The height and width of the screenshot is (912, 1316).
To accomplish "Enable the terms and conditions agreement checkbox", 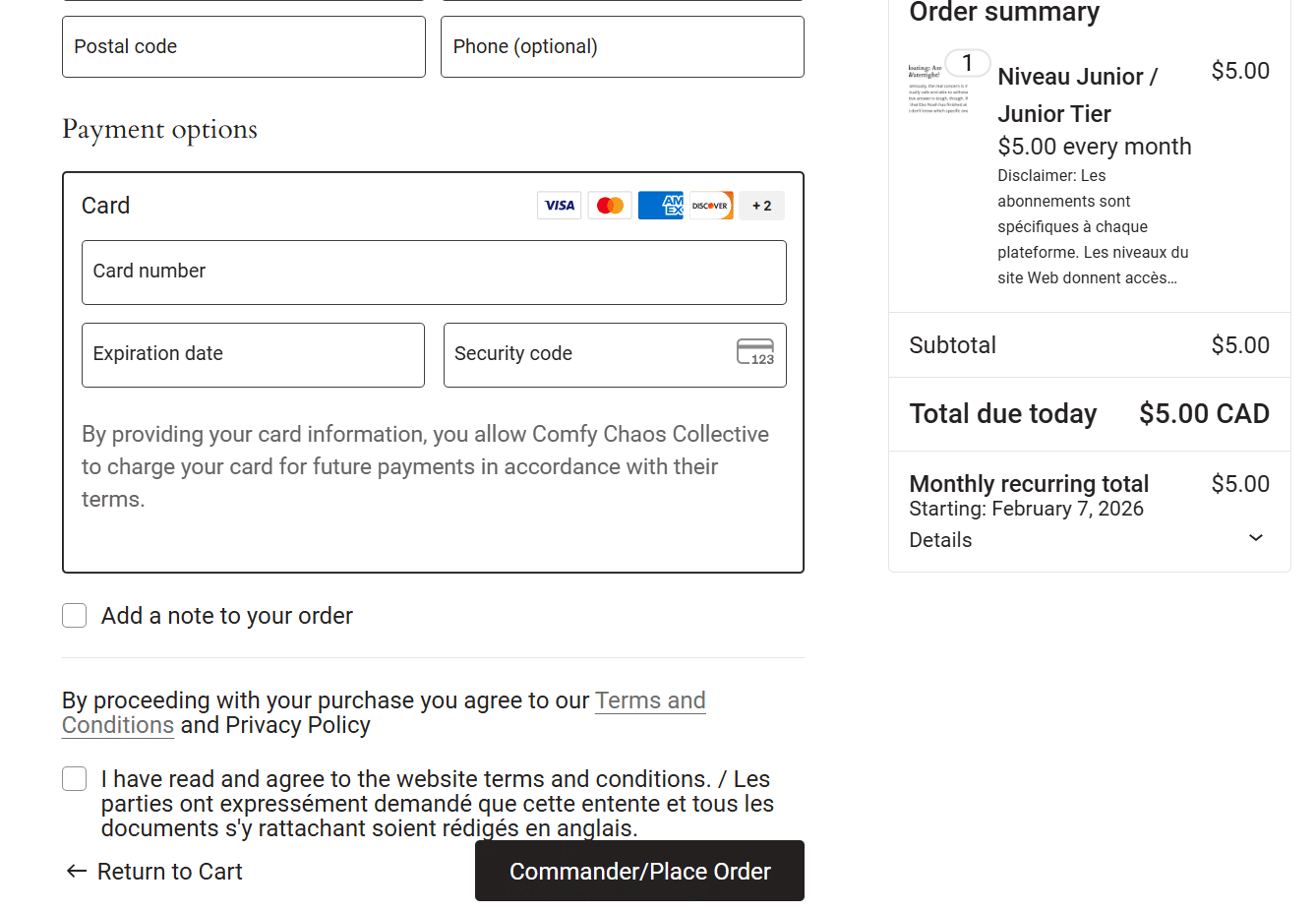I will pyautogui.click(x=74, y=778).
